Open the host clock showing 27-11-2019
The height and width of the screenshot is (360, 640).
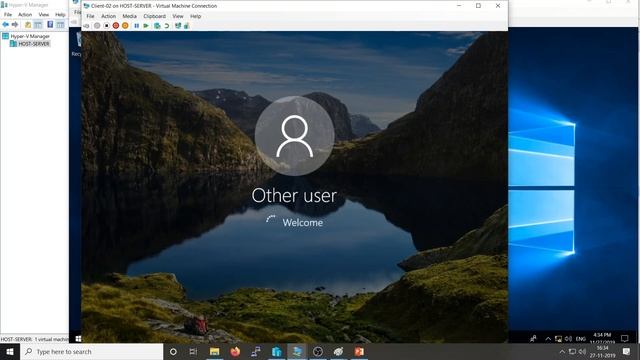click(602, 352)
